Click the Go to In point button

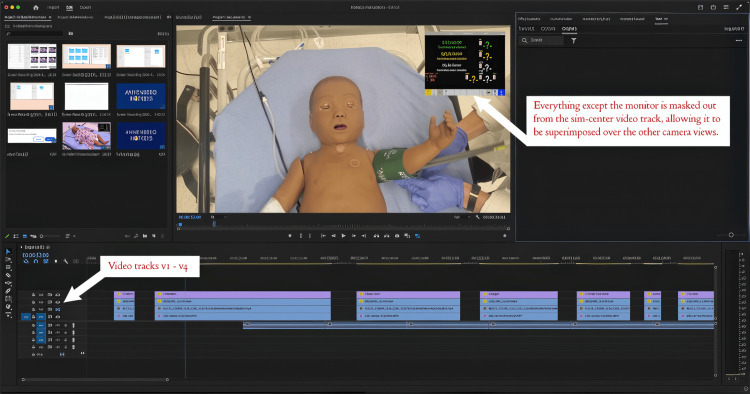click(323, 236)
